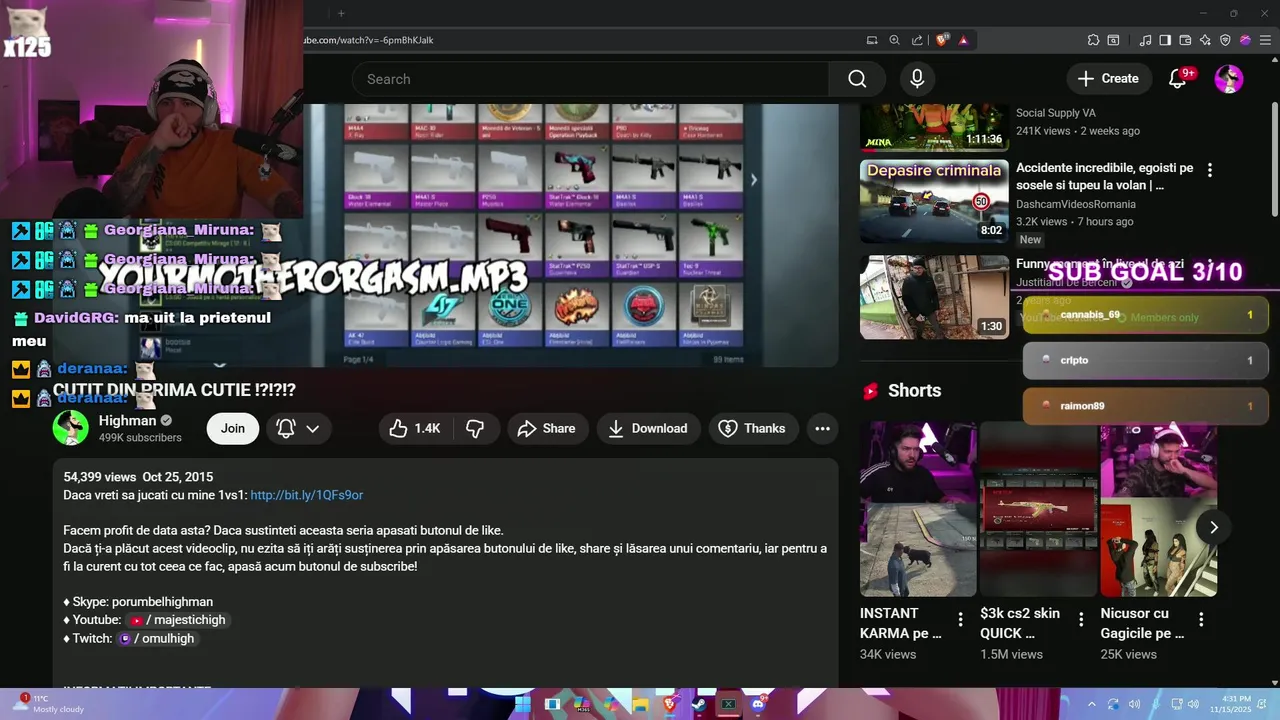
Task: Open the bit.ly 1vs1 link
Action: coord(307,495)
